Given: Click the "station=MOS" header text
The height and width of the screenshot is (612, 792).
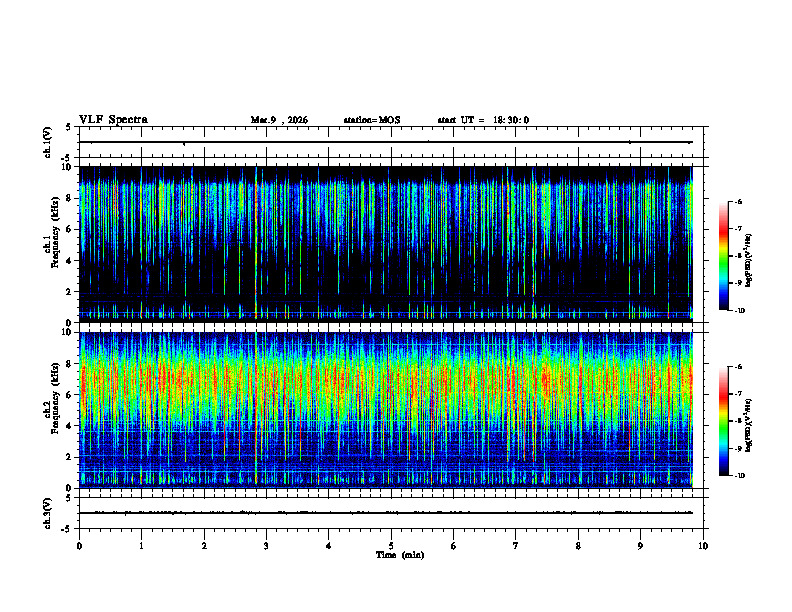Looking at the screenshot, I should point(372,120).
